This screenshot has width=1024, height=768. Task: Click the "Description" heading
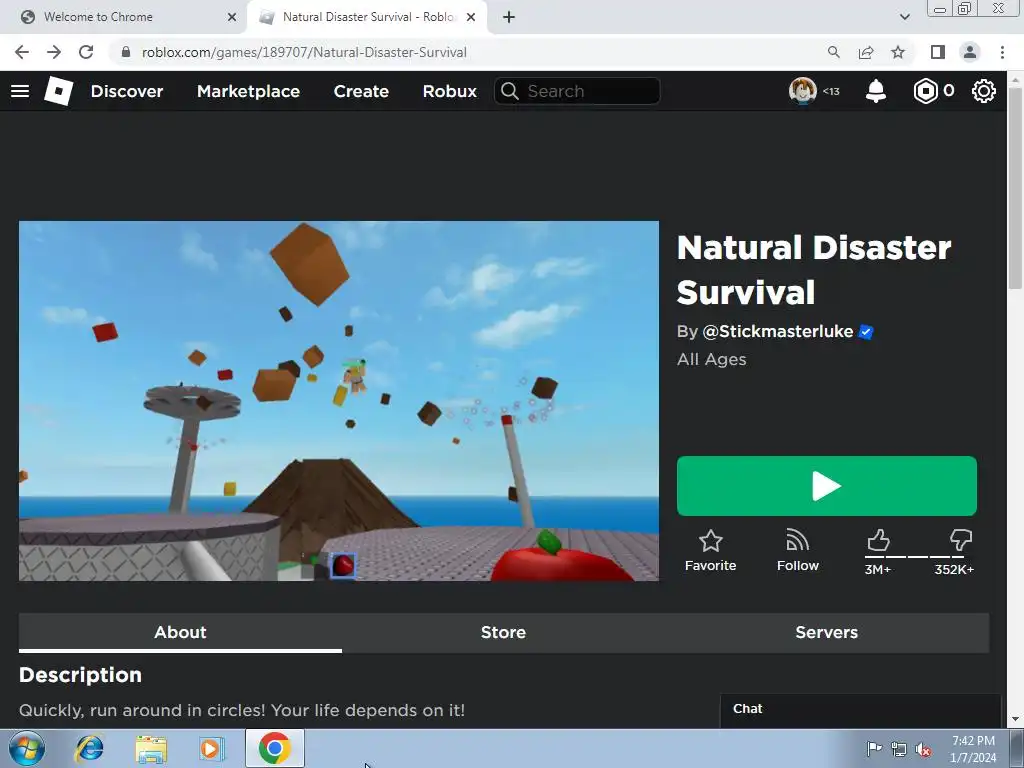(x=80, y=675)
